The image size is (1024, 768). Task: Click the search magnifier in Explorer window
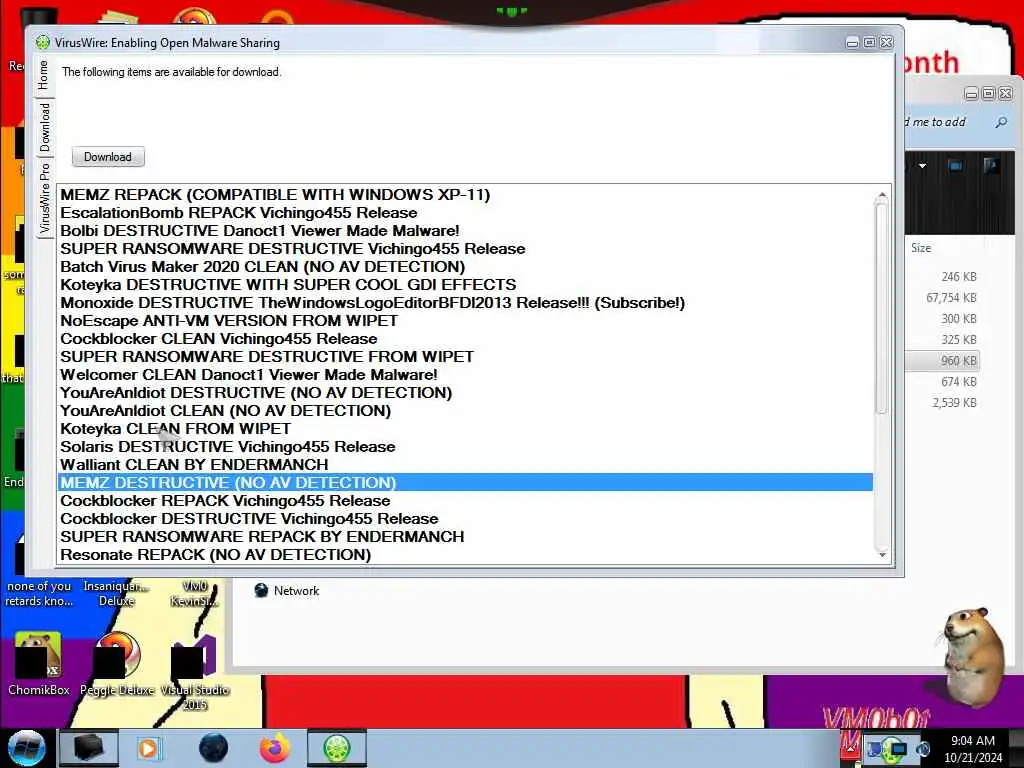click(1001, 122)
